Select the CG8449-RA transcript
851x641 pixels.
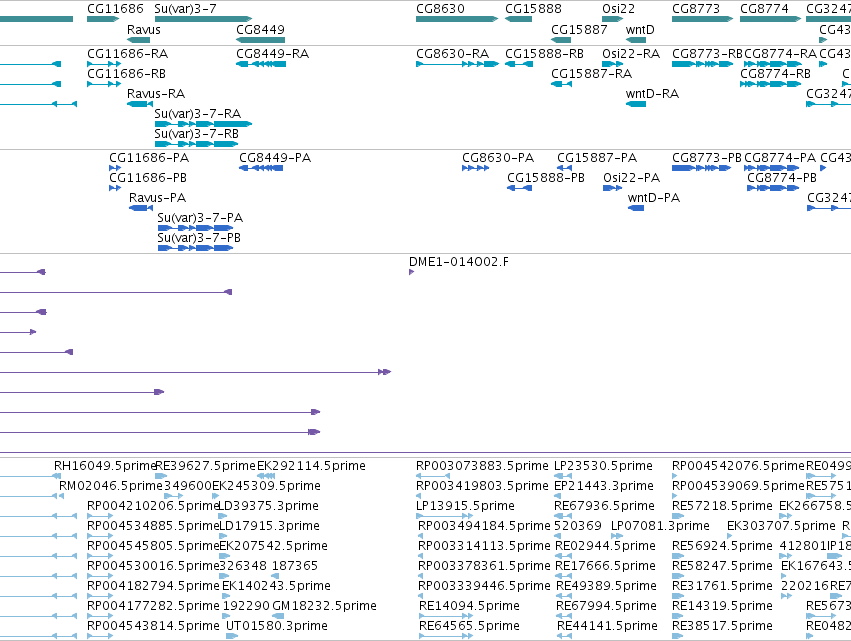pos(261,64)
